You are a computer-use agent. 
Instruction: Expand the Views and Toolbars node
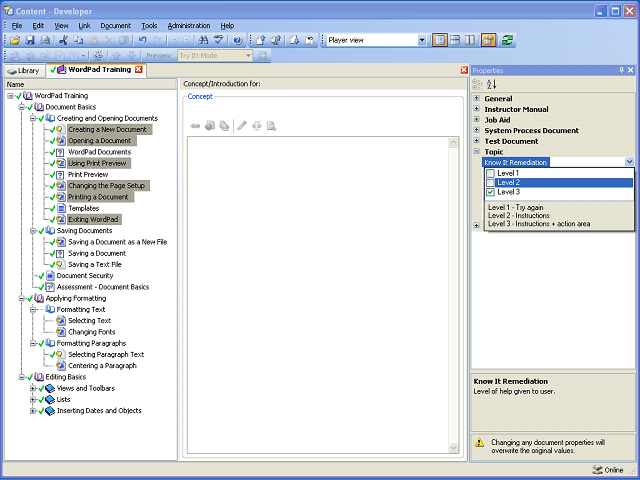click(x=33, y=388)
